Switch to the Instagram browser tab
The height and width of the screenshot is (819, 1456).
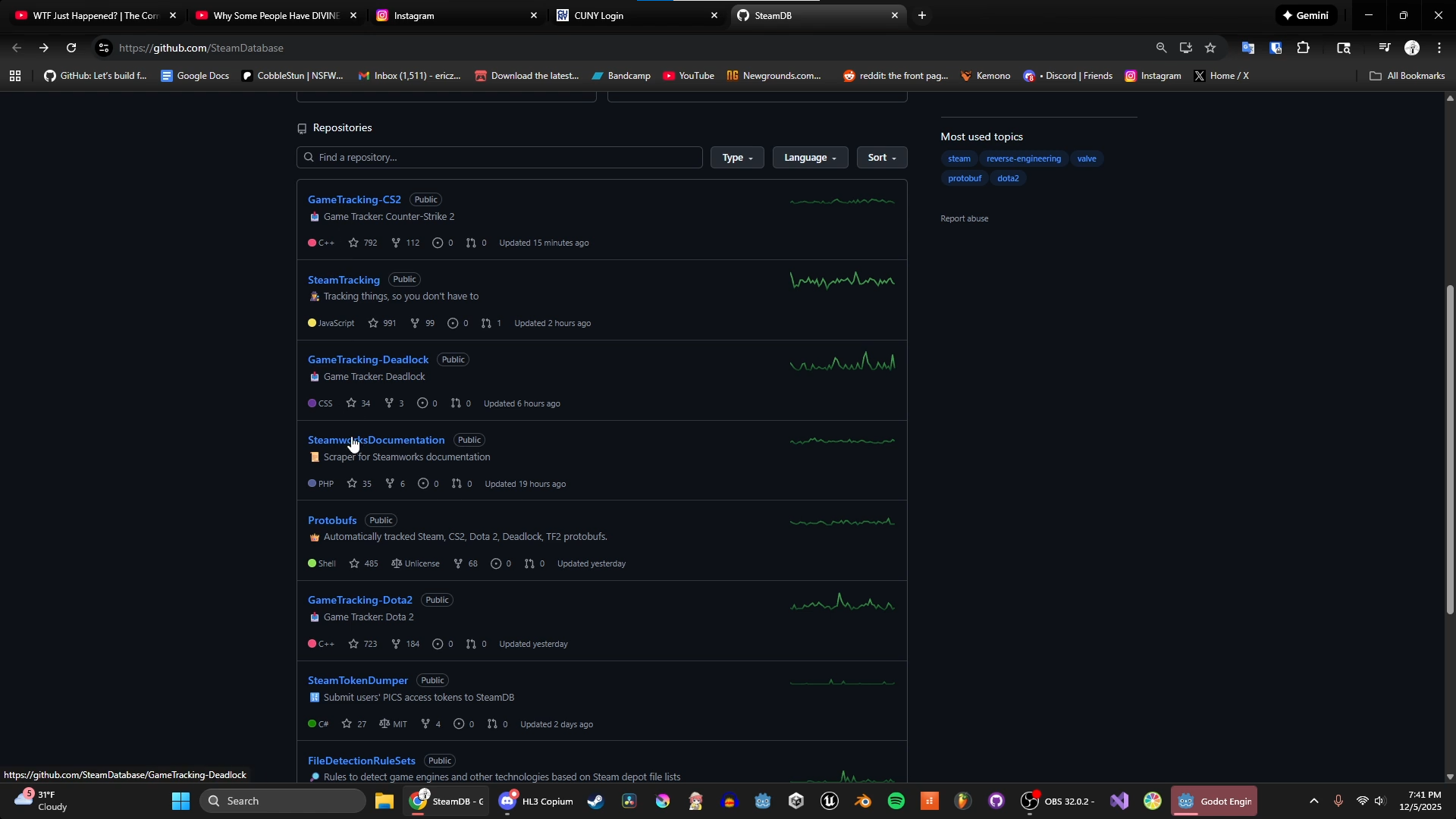457,15
